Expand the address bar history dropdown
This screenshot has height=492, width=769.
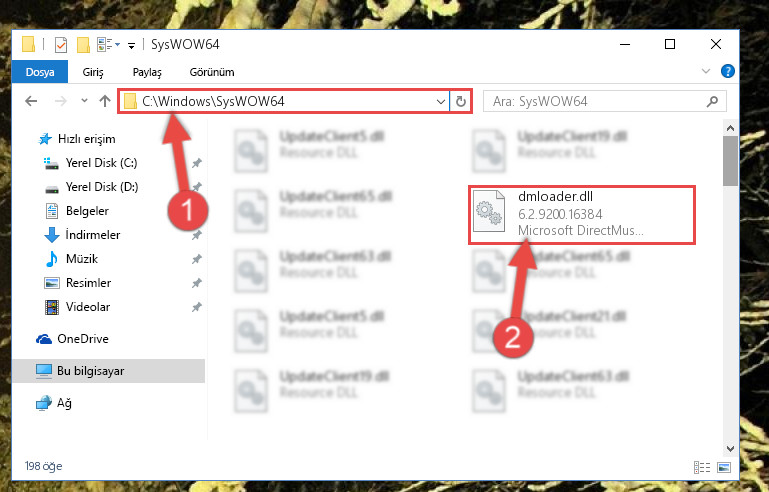(x=440, y=102)
